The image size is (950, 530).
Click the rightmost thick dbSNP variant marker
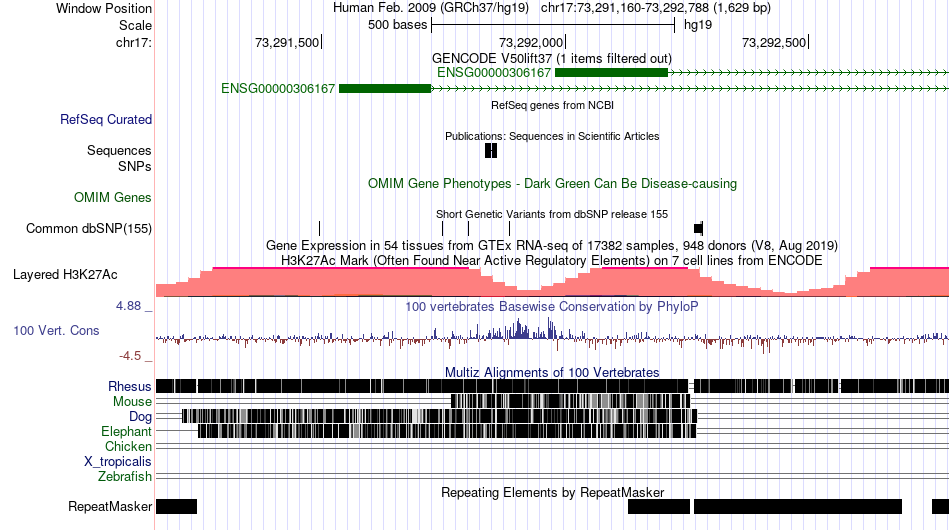(x=699, y=228)
